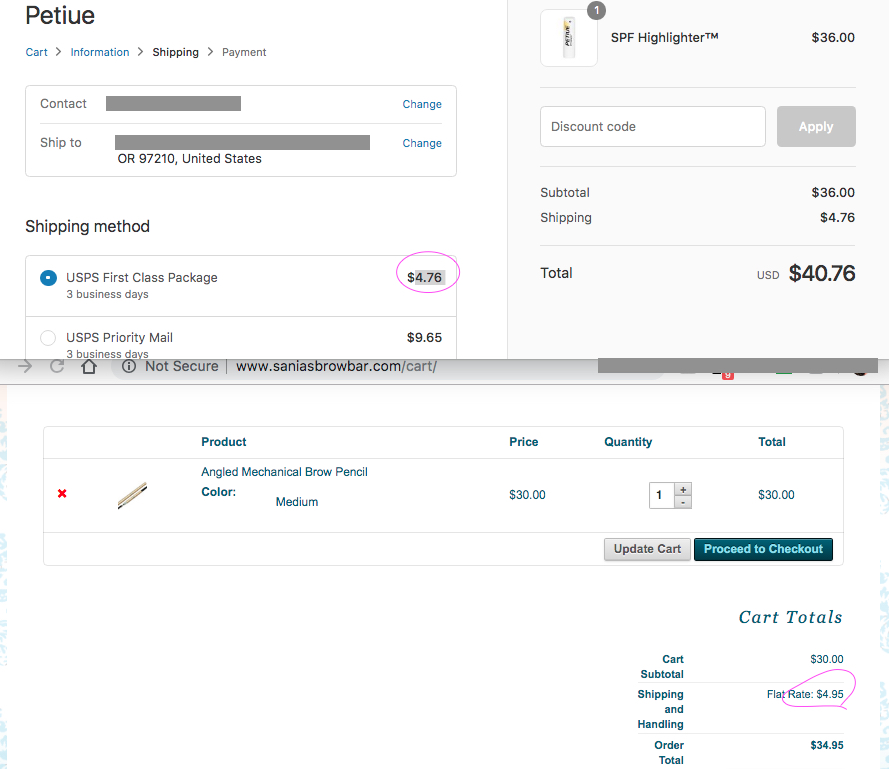Viewport: 889px width, 769px height.
Task: Change the contact information
Action: pyautogui.click(x=421, y=104)
